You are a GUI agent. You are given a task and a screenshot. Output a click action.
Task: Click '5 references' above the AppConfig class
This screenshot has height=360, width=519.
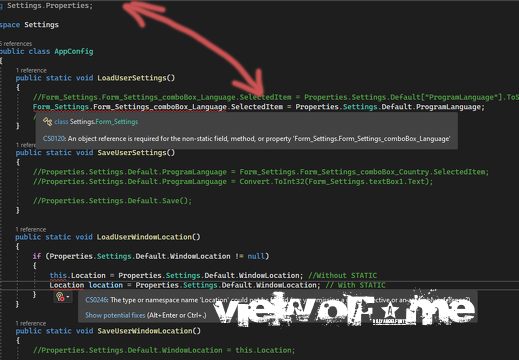16,44
